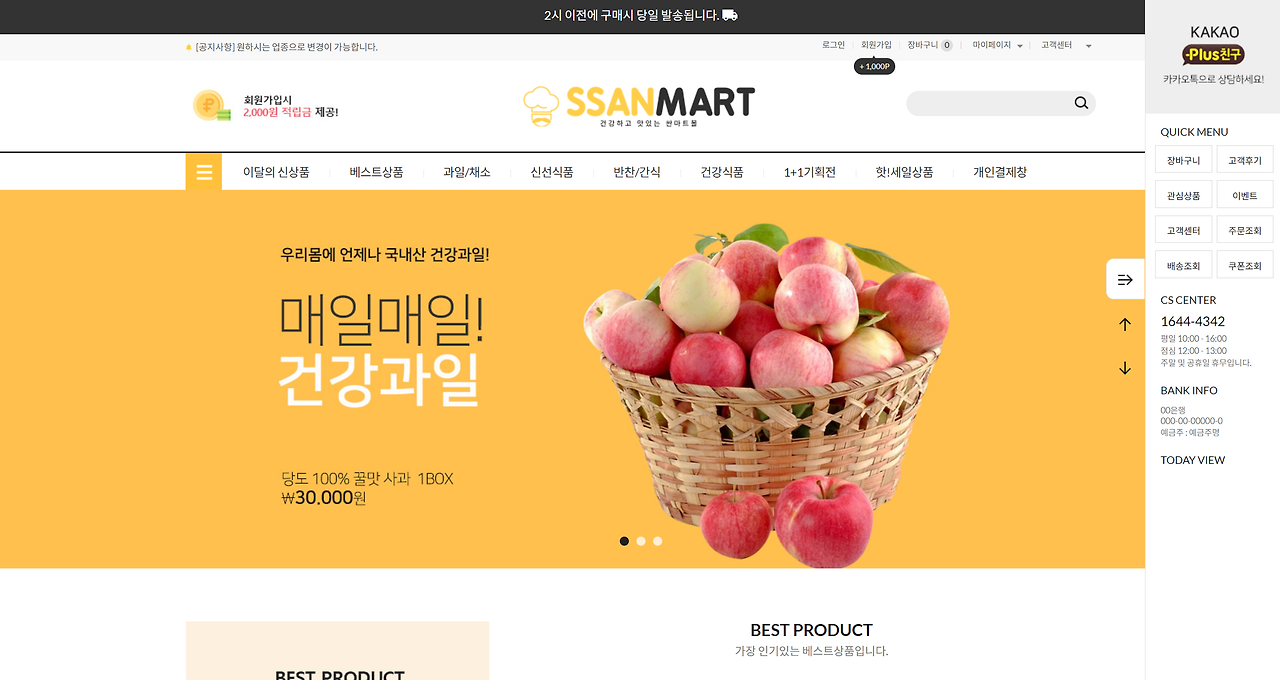Image resolution: width=1280 pixels, height=680 pixels.
Task: Click into the search input field
Action: pos(989,103)
